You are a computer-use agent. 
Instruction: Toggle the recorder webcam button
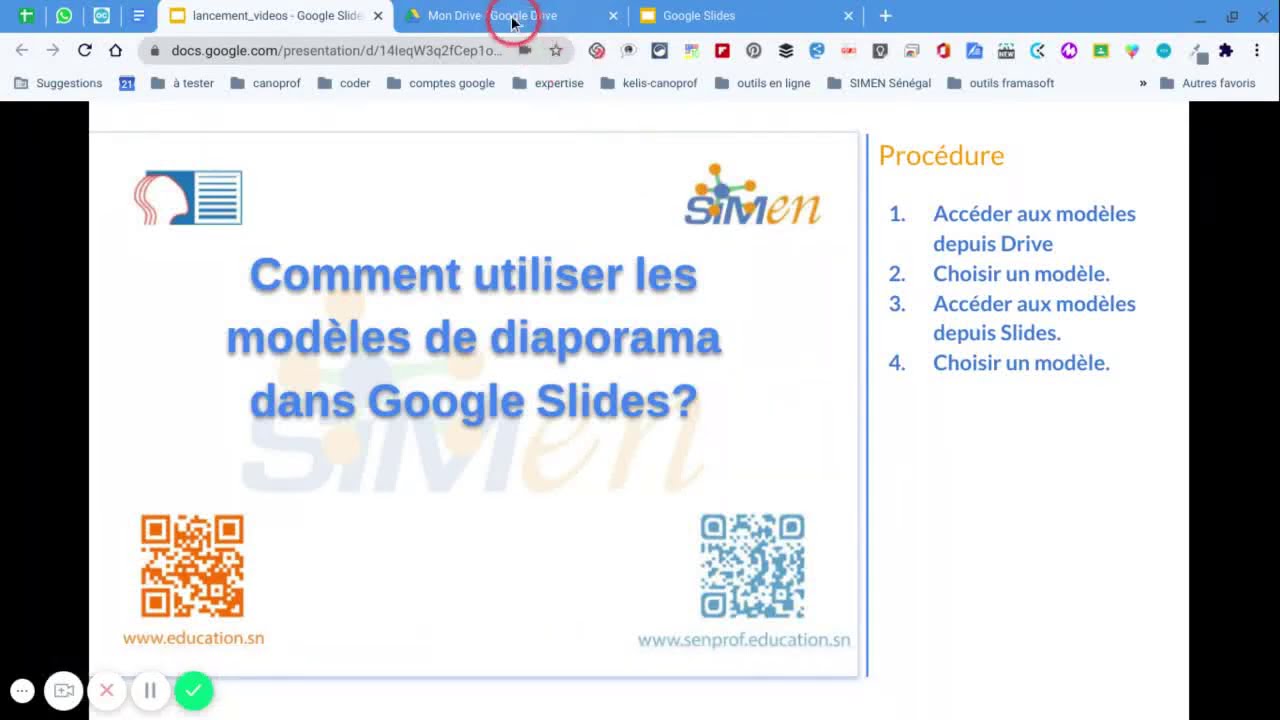[x=64, y=690]
